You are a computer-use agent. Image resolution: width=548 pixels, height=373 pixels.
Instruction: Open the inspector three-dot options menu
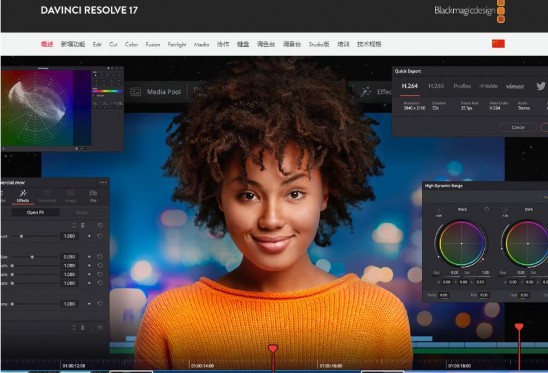click(103, 182)
